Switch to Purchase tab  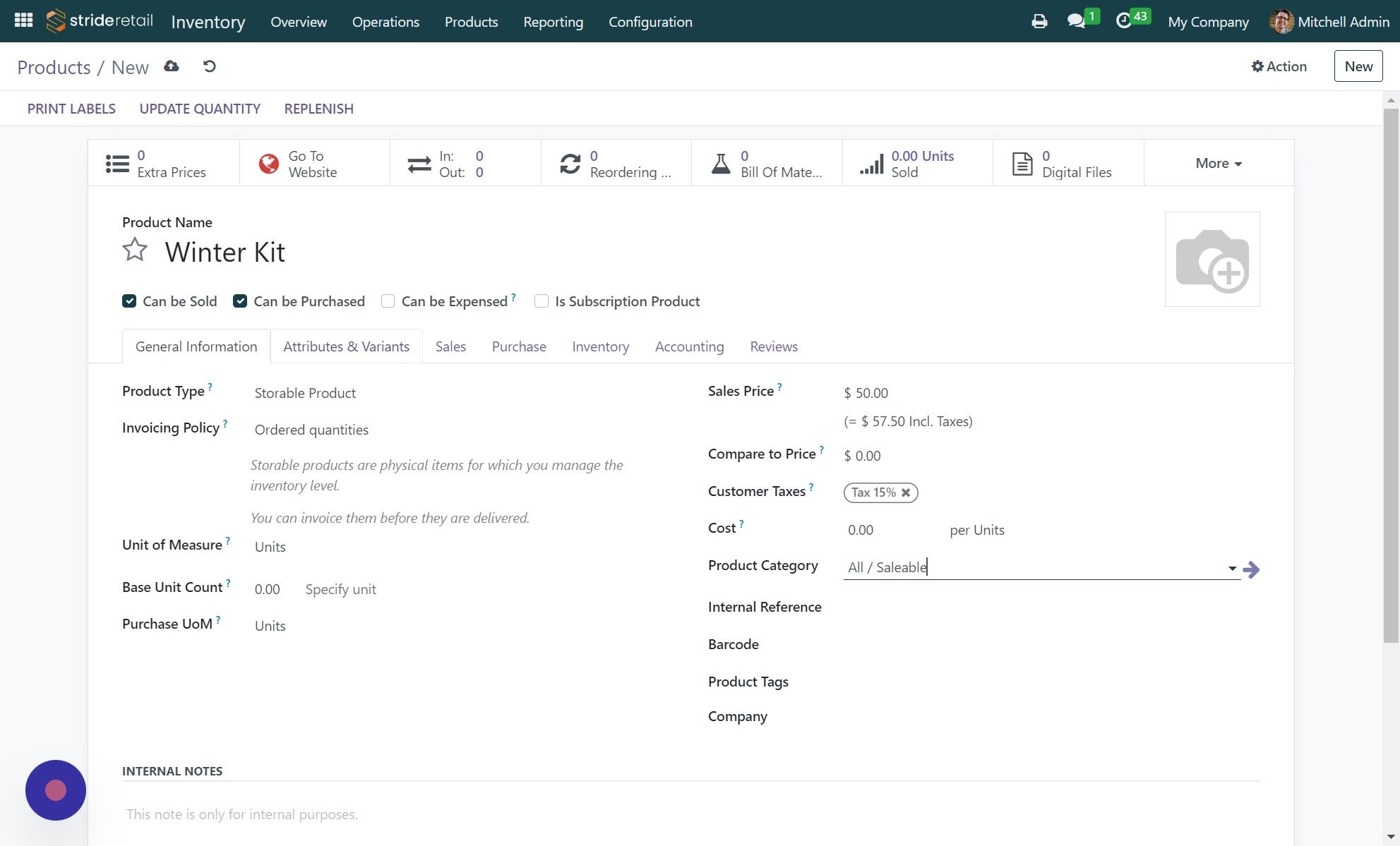(x=519, y=346)
